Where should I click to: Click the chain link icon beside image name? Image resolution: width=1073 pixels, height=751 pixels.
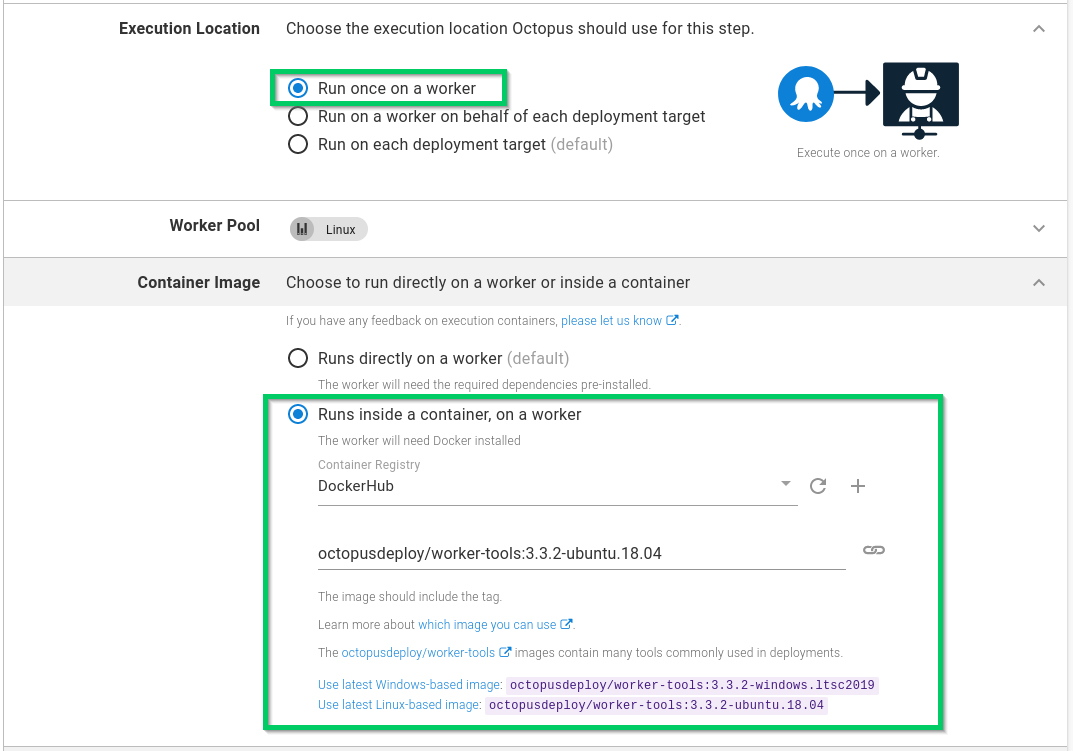tap(873, 550)
